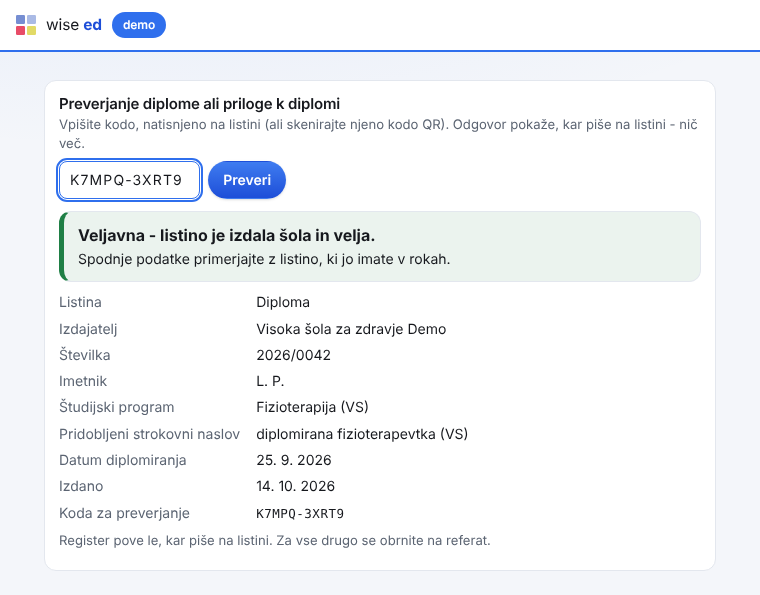Click the 'Pridobljeni strokovni naslov' label
The width and height of the screenshot is (760, 595).
click(x=149, y=434)
